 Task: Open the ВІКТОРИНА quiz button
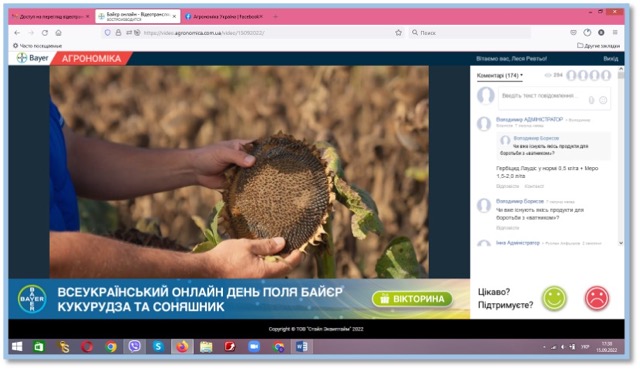[412, 299]
